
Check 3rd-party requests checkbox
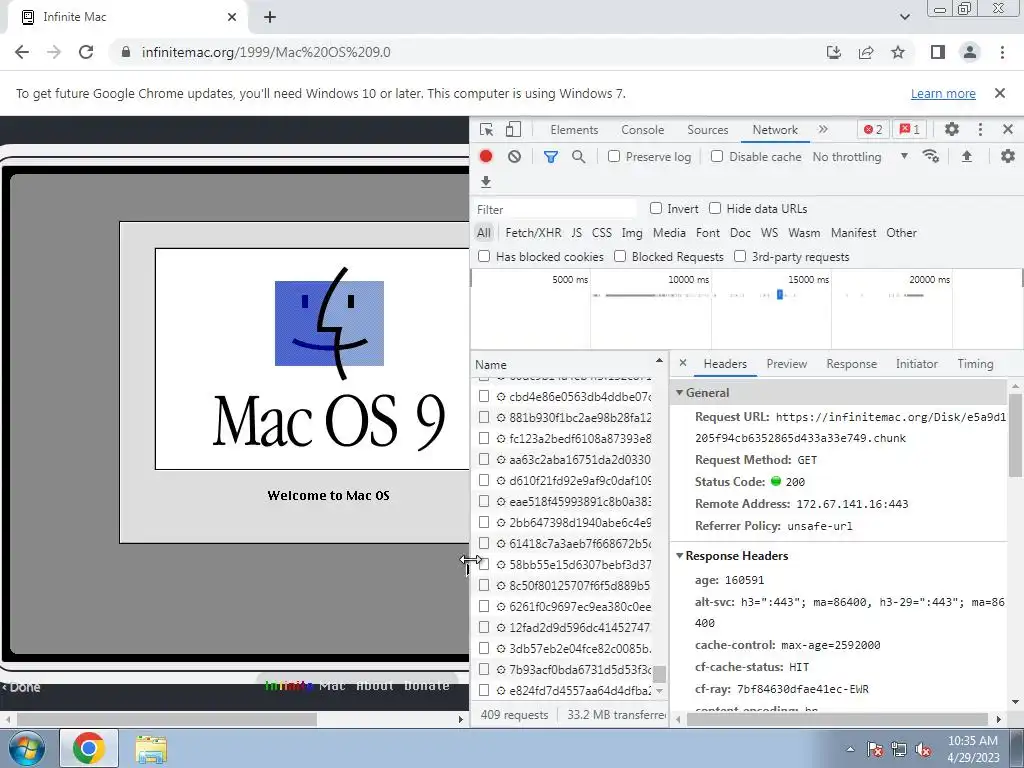[740, 256]
